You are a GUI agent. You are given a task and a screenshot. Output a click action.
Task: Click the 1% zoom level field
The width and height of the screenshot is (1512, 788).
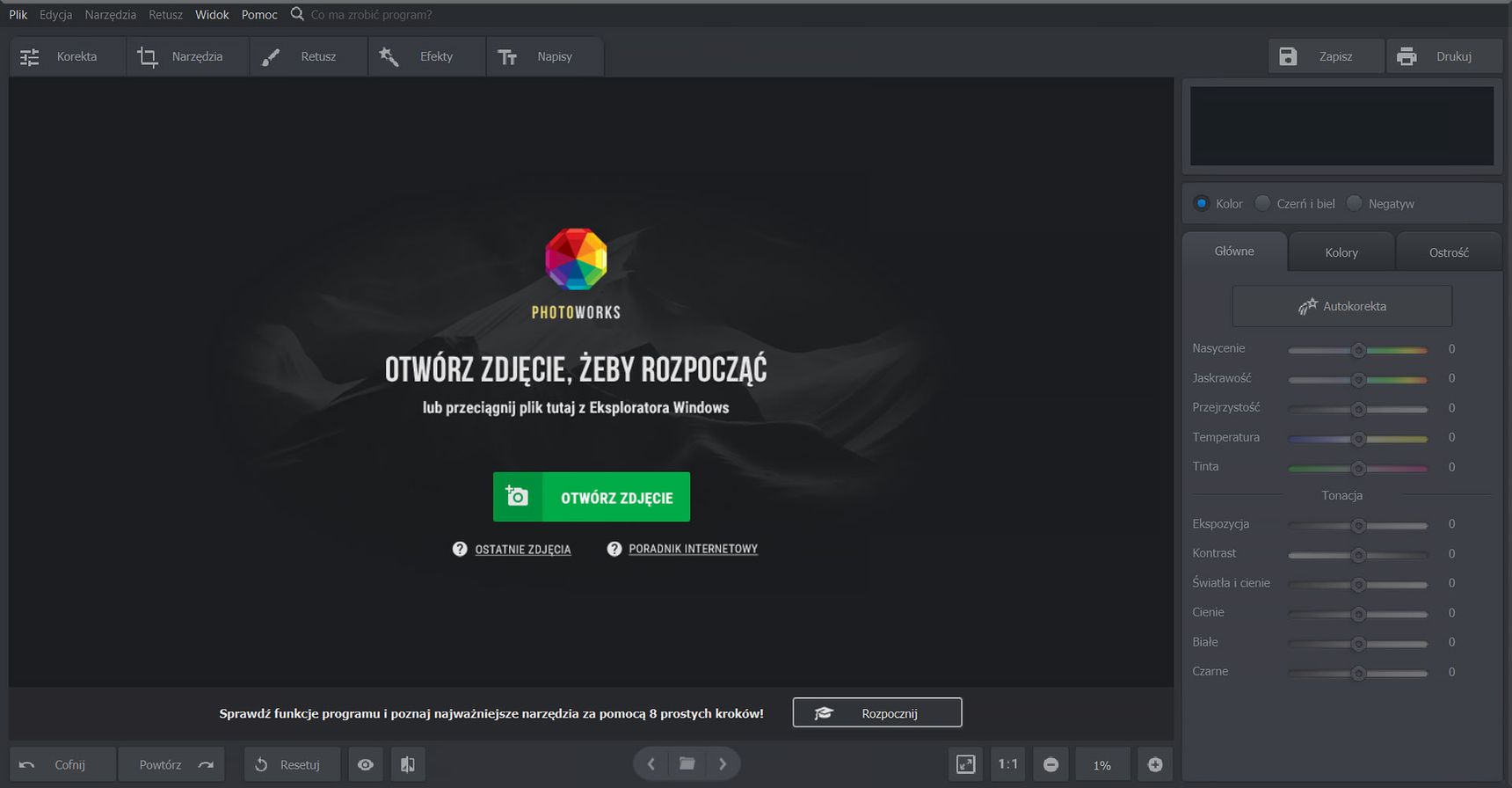click(1102, 765)
